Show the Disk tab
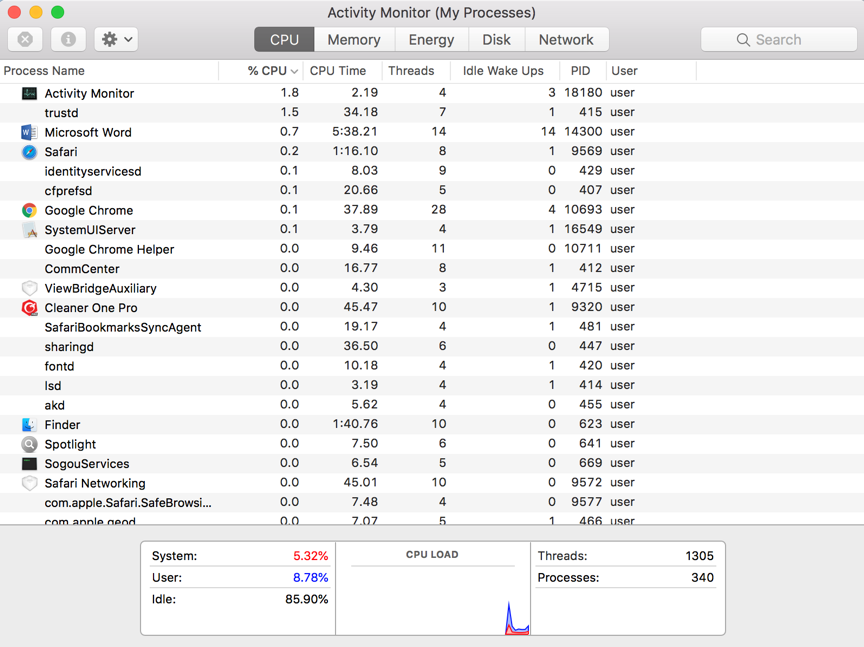864x647 pixels. (x=496, y=40)
